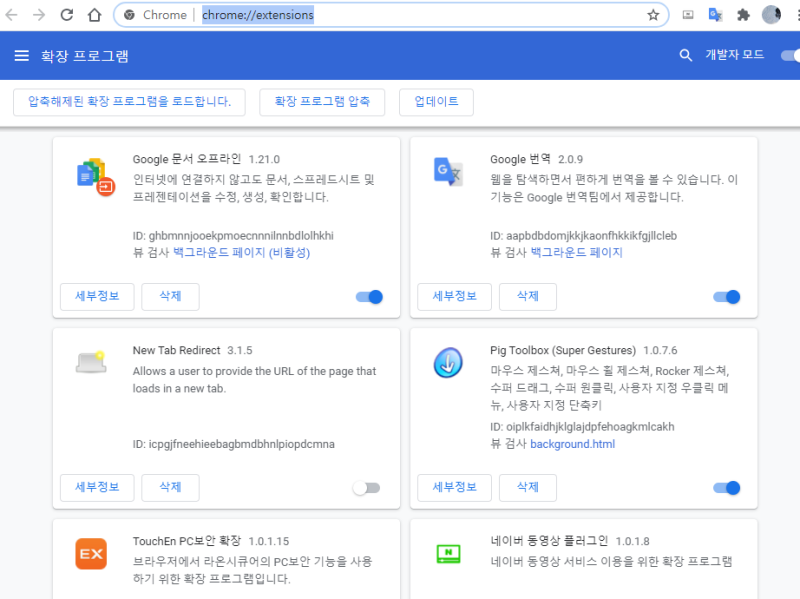Viewport: 800px width, 599px height.
Task: Click the New Tab Redirect extension icon
Action: 91,362
